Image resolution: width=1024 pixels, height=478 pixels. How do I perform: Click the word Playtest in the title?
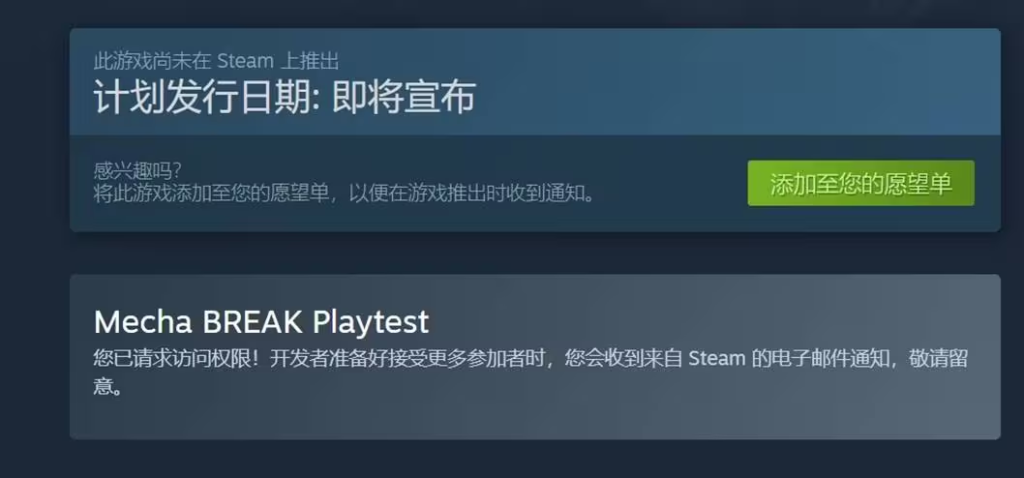click(x=371, y=321)
